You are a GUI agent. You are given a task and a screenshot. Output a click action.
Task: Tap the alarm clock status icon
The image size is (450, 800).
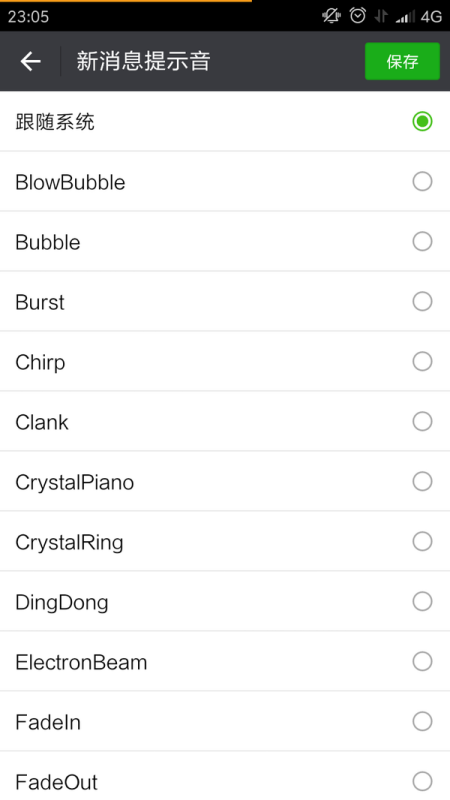pyautogui.click(x=358, y=16)
